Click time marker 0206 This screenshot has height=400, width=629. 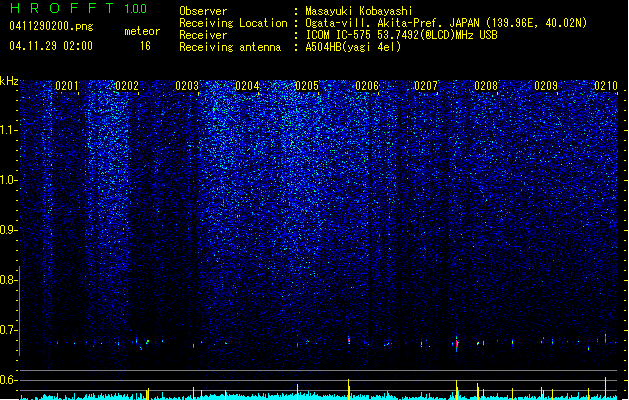coord(367,86)
